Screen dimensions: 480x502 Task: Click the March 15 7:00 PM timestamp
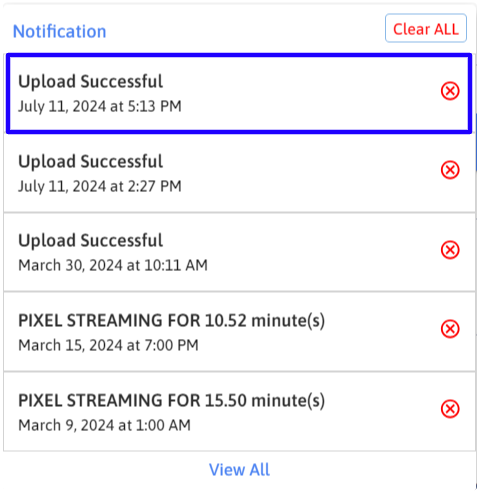coord(108,345)
